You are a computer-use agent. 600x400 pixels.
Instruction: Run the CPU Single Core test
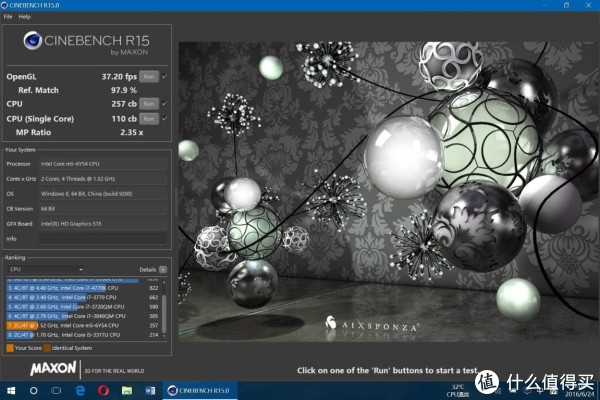point(149,119)
